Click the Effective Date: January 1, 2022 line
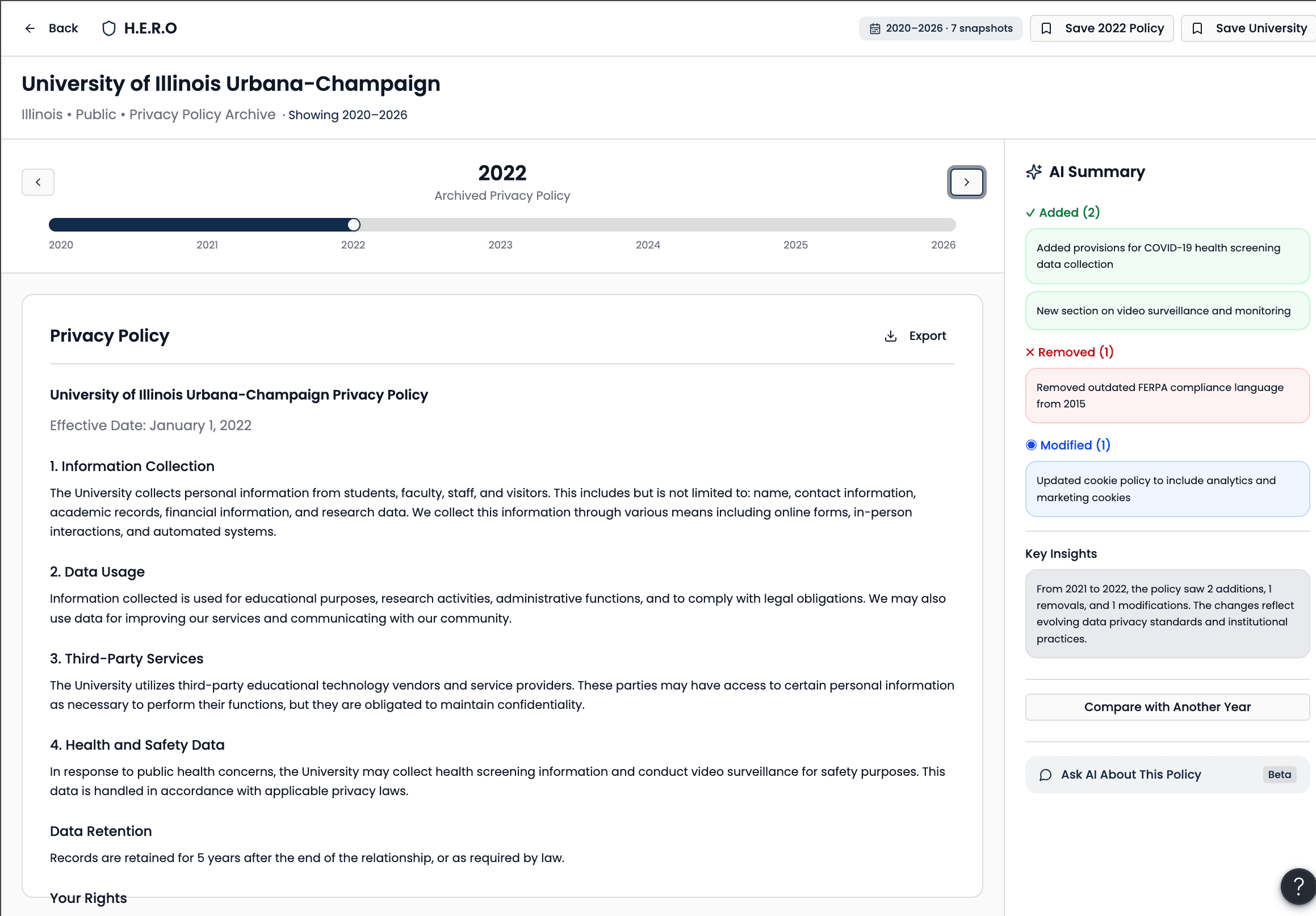 (151, 425)
